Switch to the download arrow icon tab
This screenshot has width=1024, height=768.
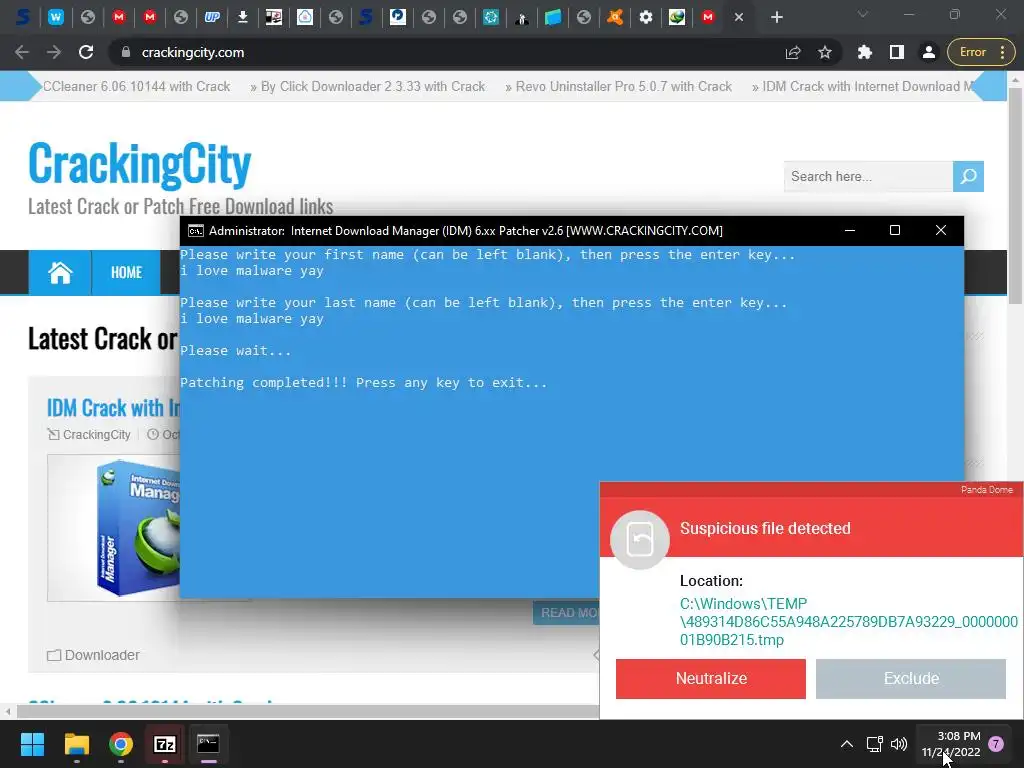coord(242,18)
